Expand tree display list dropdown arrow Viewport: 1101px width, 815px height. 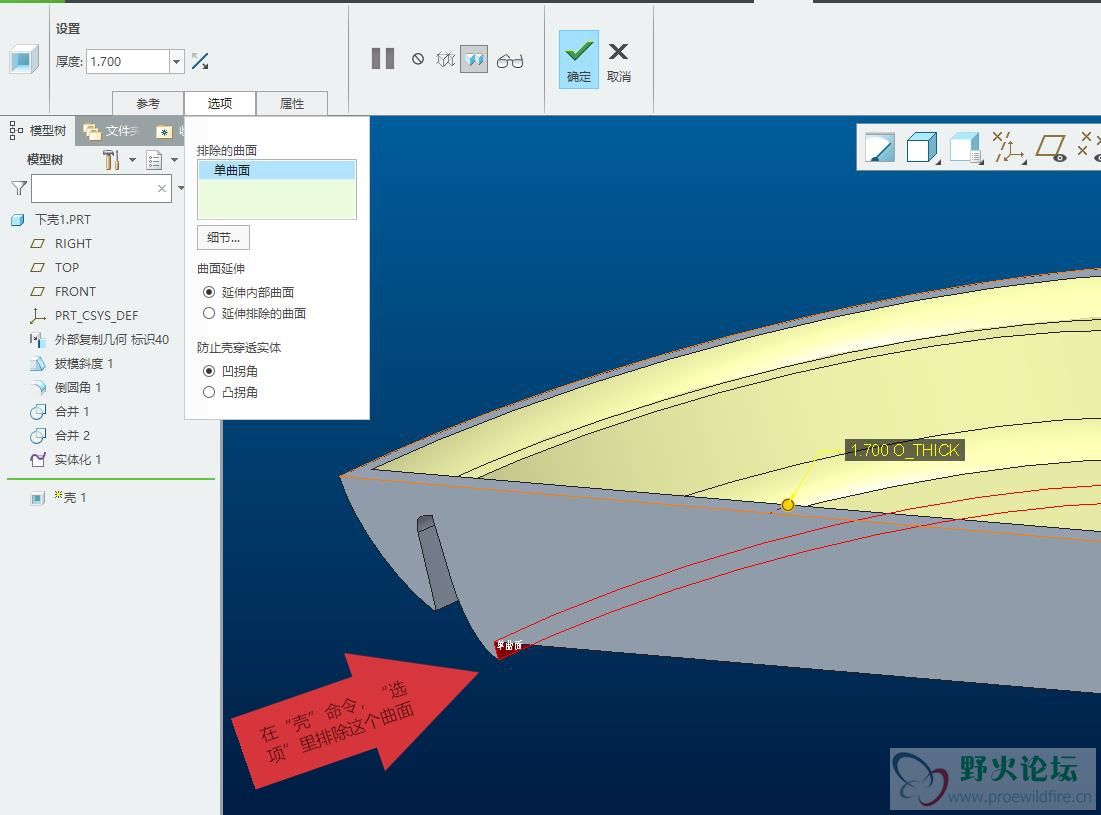click(x=174, y=160)
